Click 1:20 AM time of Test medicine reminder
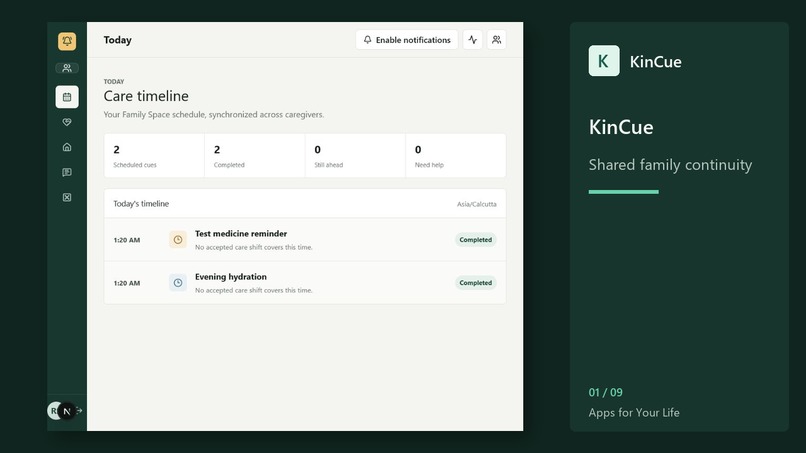Image resolution: width=806 pixels, height=453 pixels. pyautogui.click(x=127, y=240)
